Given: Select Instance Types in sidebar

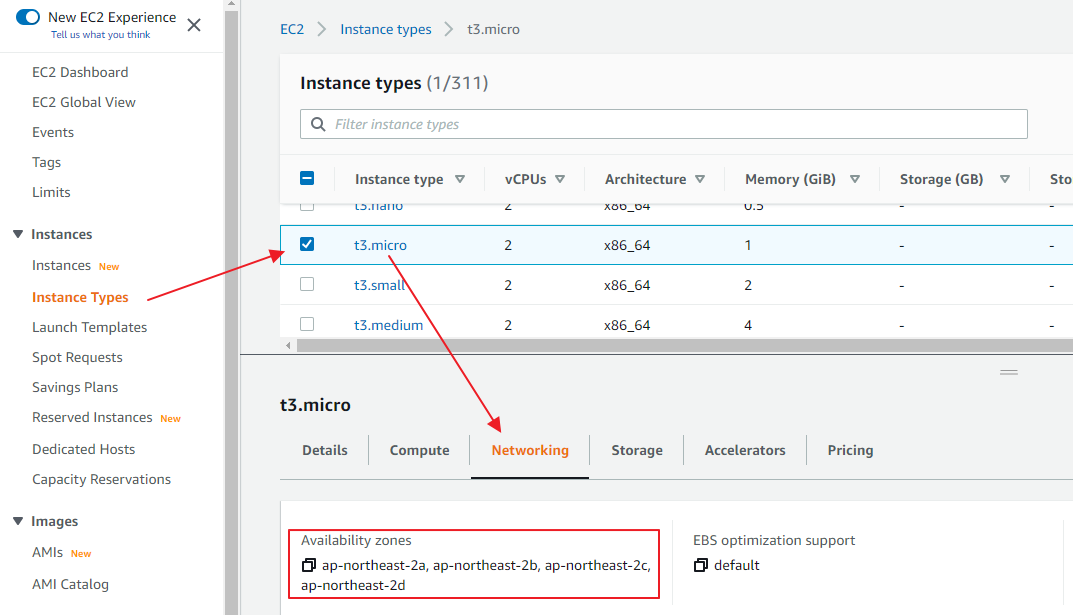Looking at the screenshot, I should coord(80,297).
